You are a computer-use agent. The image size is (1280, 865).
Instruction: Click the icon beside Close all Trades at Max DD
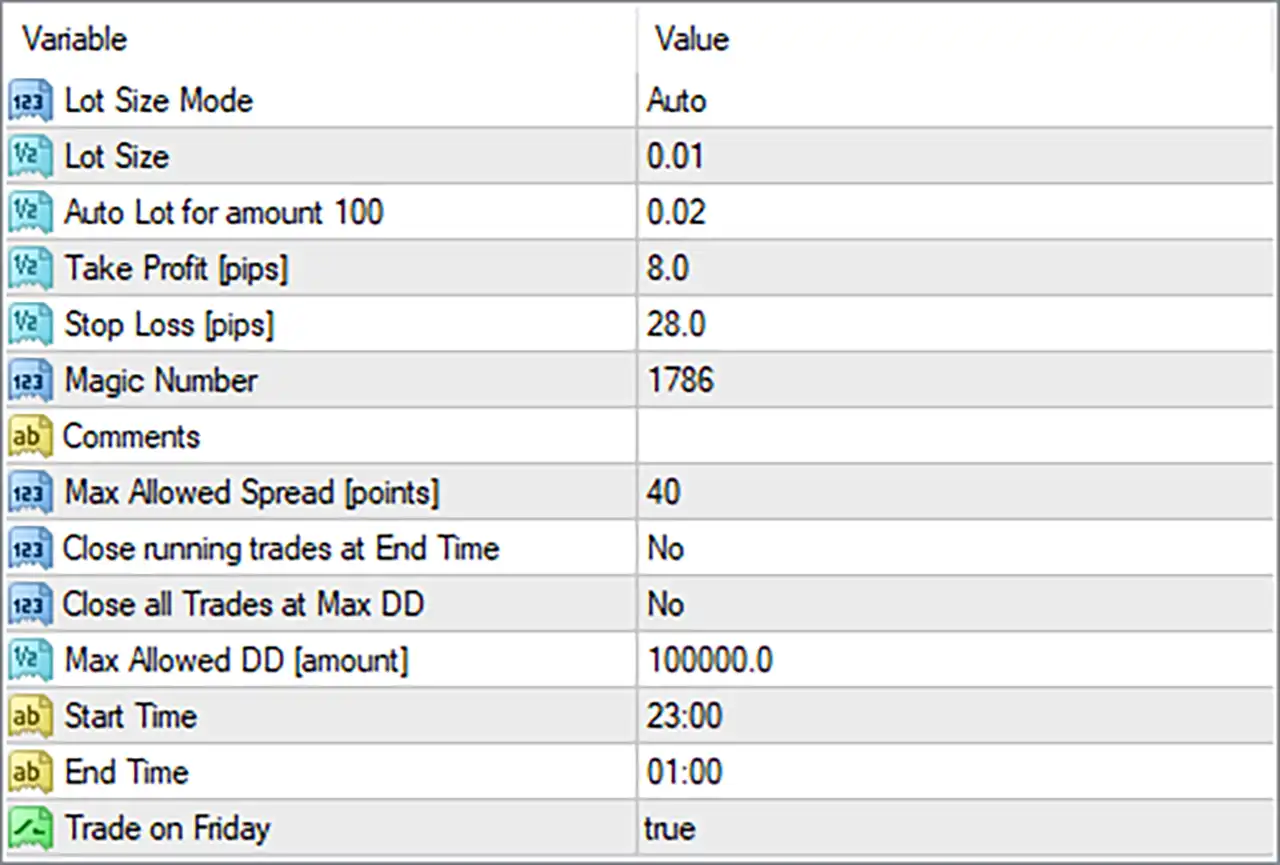30,605
